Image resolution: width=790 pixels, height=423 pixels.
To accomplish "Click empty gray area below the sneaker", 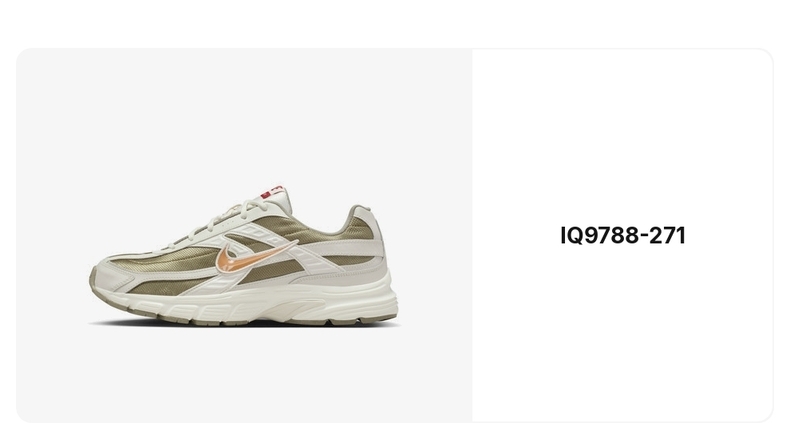I will click(x=244, y=375).
